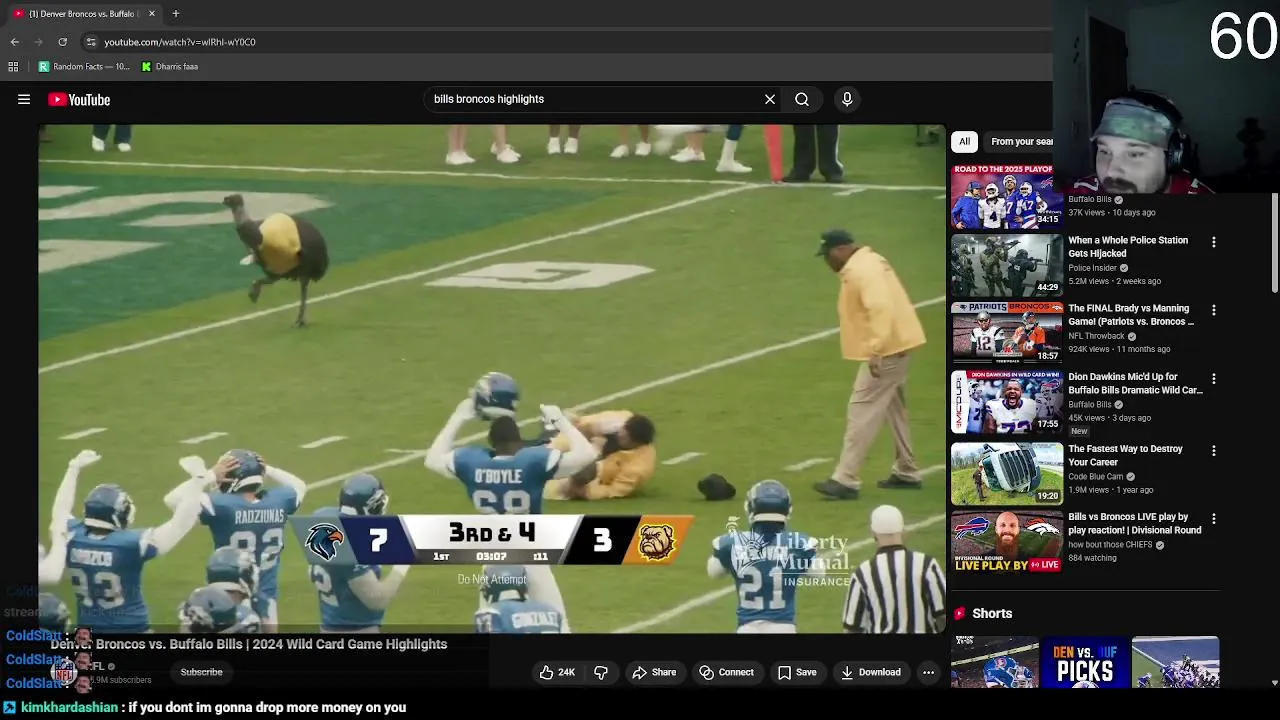Image resolution: width=1280 pixels, height=720 pixels.
Task: Open the Dharris faaa bookmark
Action: 170,67
